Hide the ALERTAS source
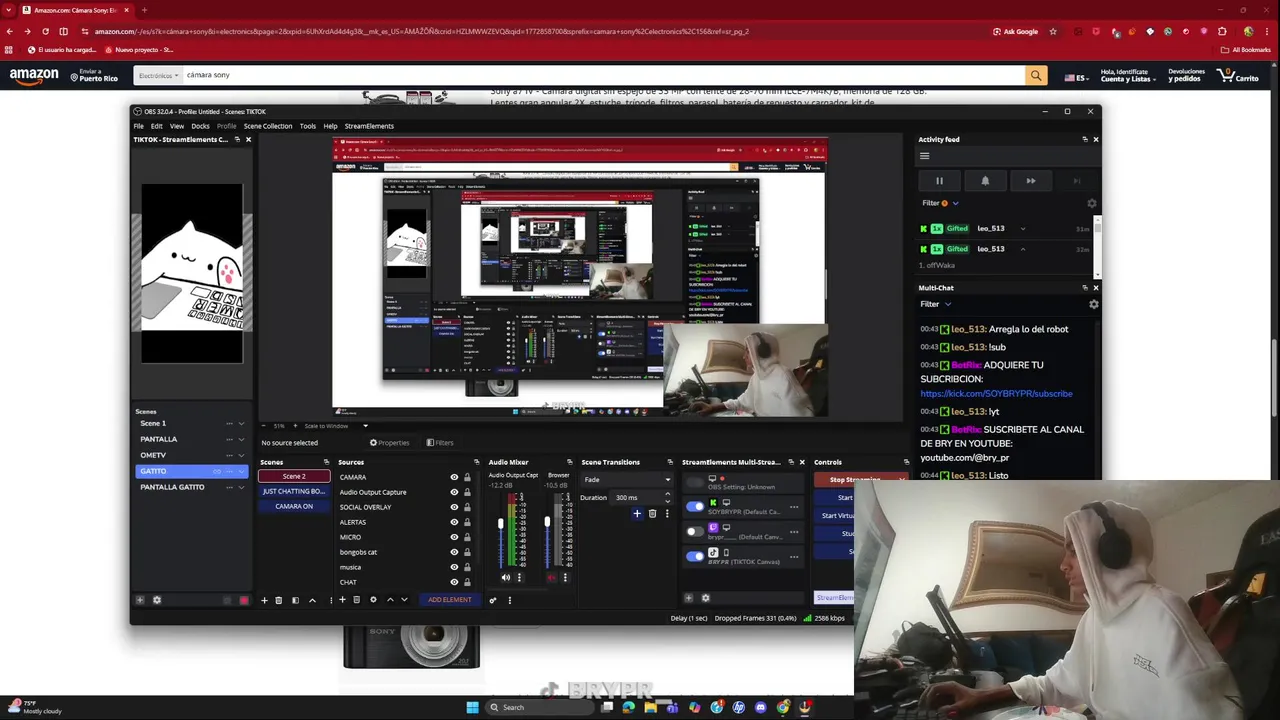 click(x=454, y=522)
